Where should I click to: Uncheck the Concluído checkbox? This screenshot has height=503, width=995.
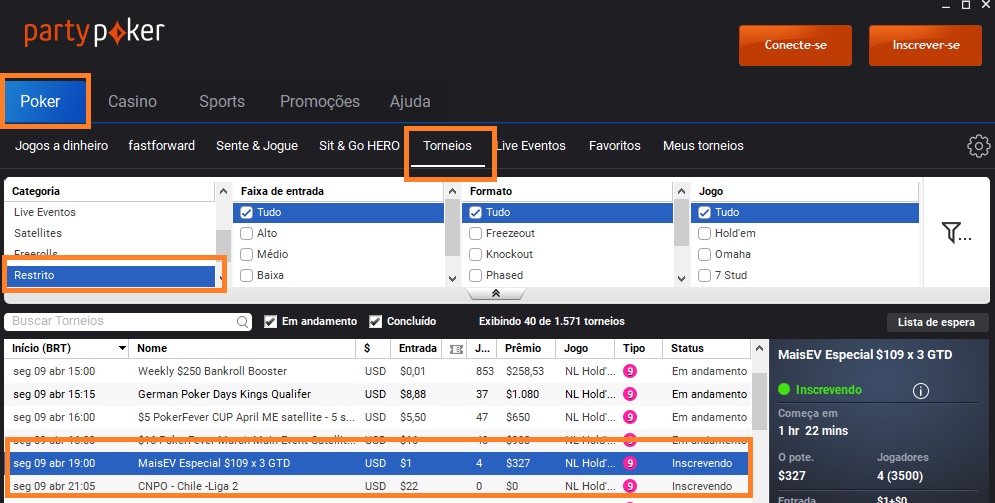[x=376, y=322]
